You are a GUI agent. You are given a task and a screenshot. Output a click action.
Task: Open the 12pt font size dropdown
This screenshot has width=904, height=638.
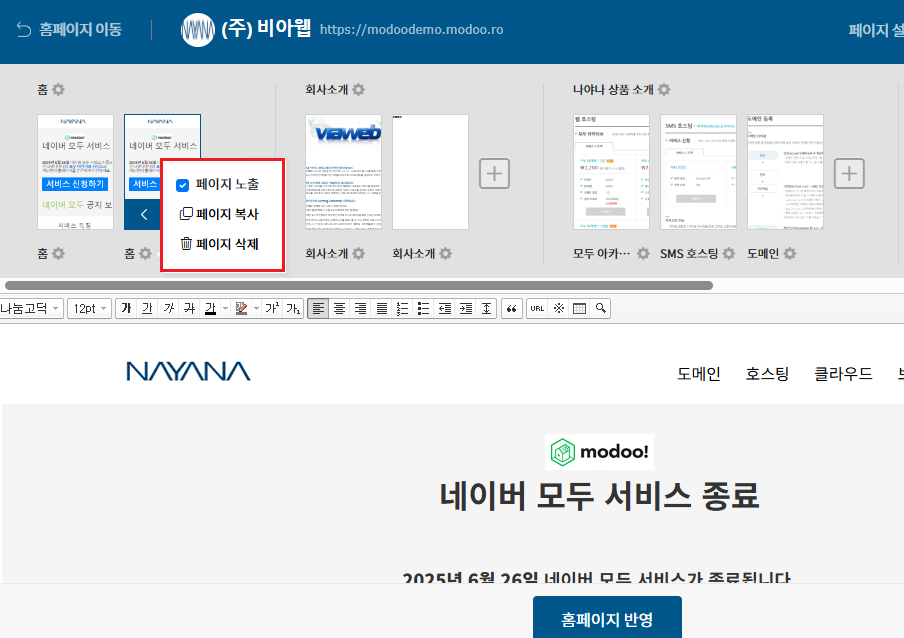point(89,308)
